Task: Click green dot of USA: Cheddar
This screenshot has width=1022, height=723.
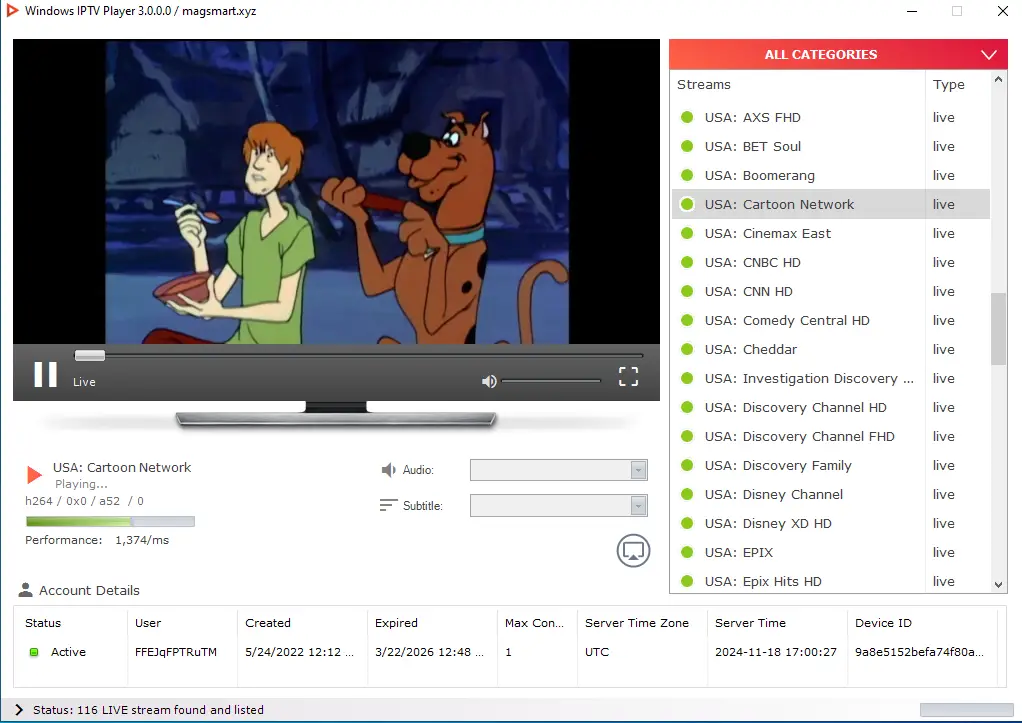Action: click(687, 349)
